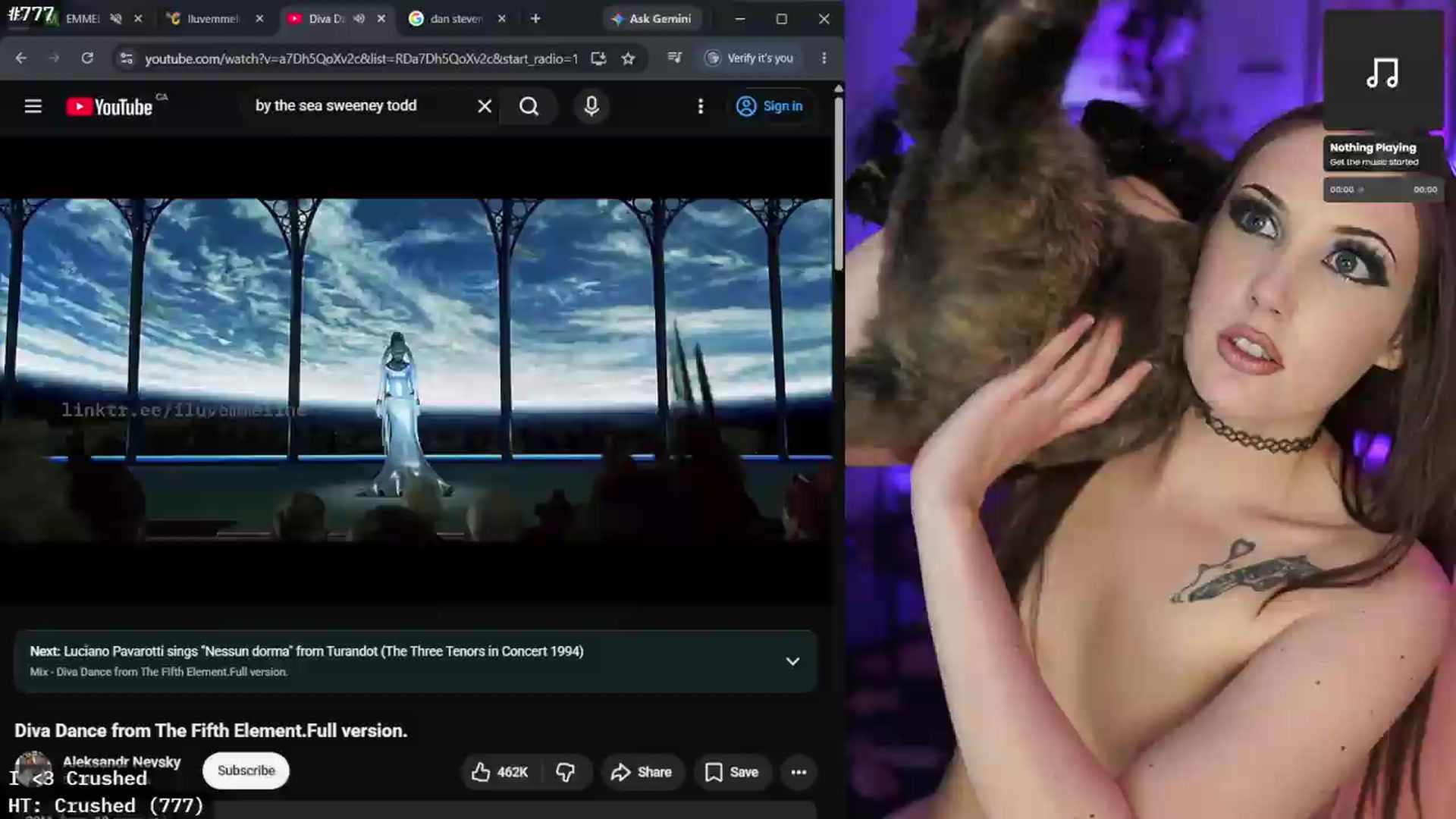Screen dimensions: 1456x819
Task: Save the video to a playlist
Action: [x=732, y=772]
